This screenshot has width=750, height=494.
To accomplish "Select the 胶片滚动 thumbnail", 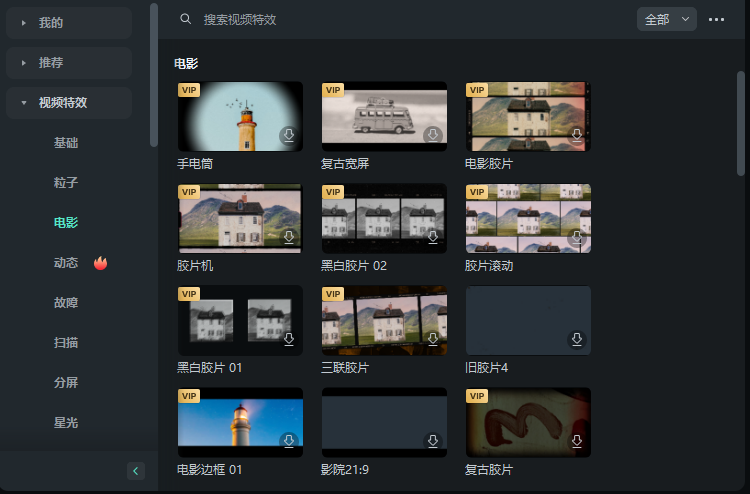I will (529, 219).
